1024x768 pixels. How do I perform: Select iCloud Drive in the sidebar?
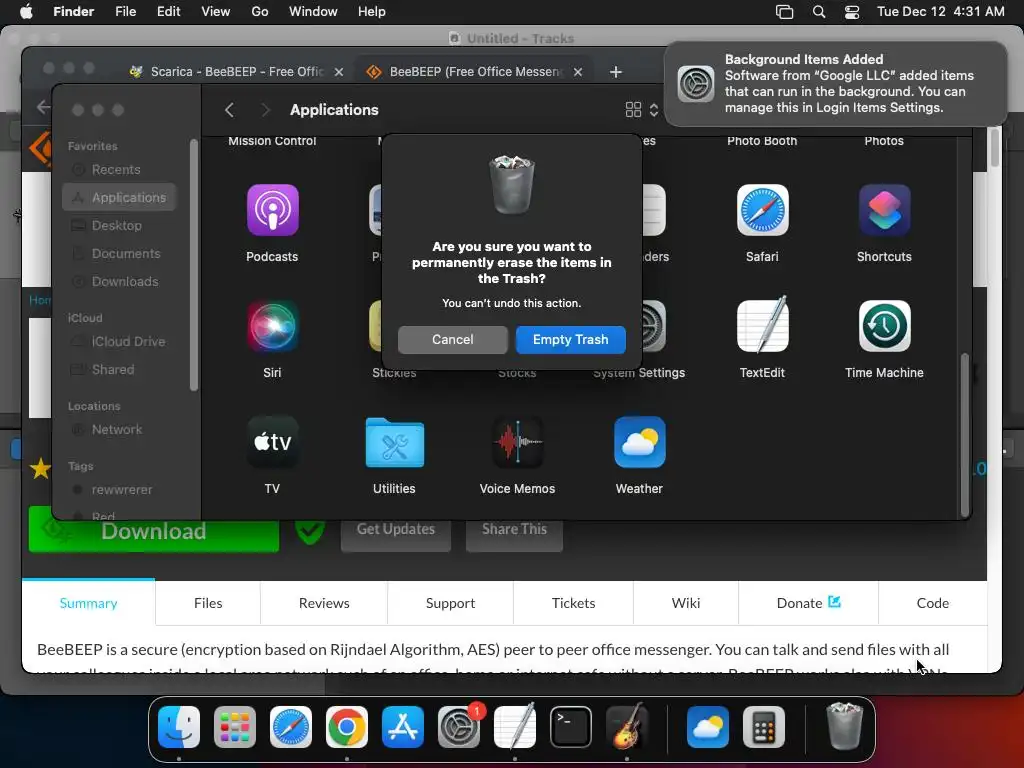coord(120,342)
